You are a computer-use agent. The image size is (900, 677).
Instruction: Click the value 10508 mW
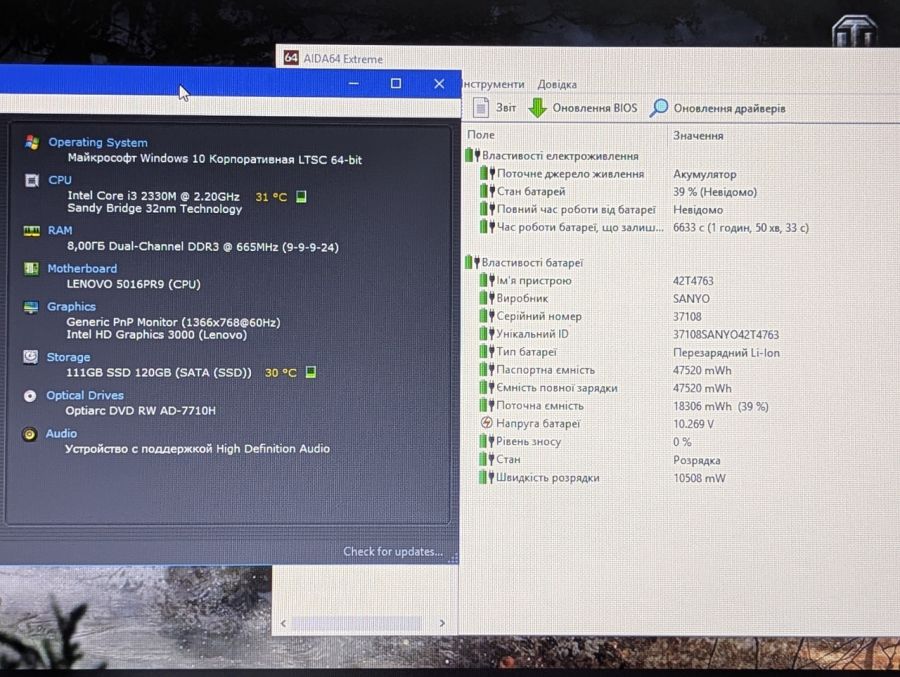(699, 478)
